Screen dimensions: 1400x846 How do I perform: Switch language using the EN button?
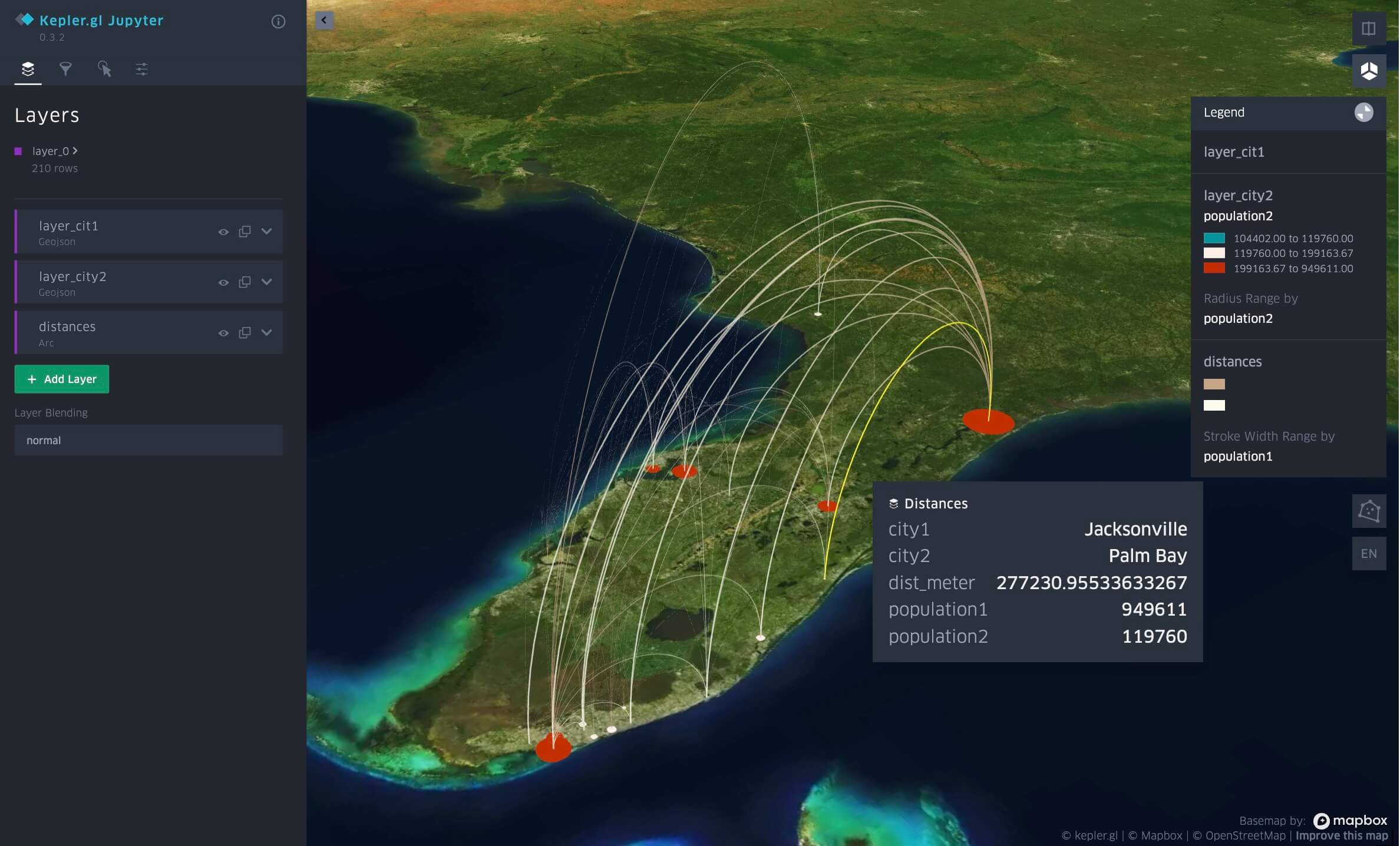1368,554
